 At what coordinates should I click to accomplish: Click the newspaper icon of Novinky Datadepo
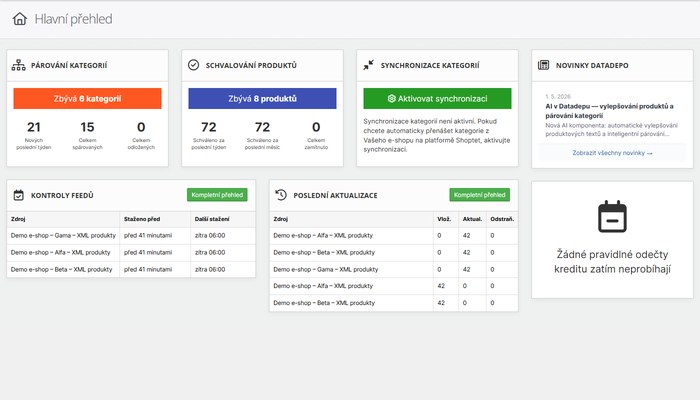point(543,65)
